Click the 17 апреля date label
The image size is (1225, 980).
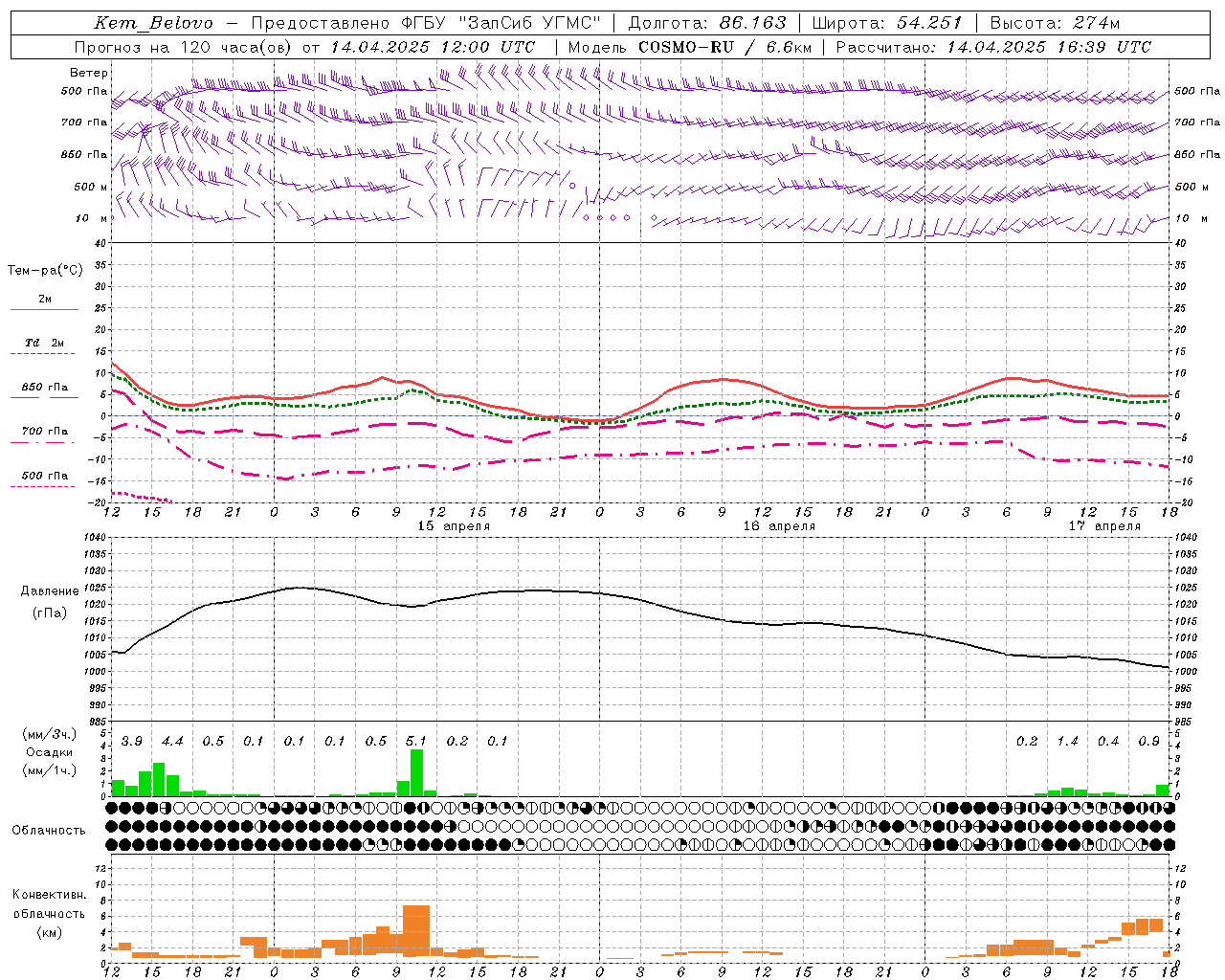click(x=1104, y=526)
